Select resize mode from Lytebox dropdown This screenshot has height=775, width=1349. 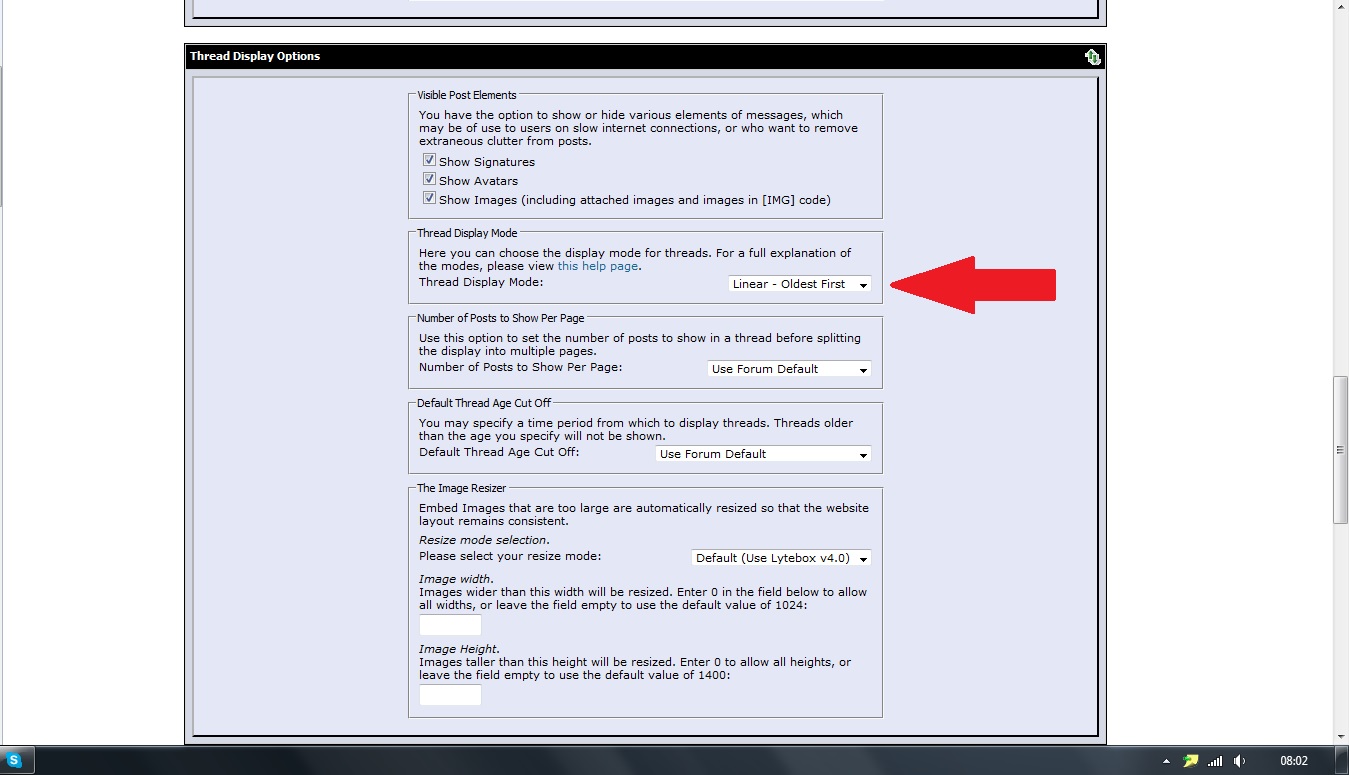[x=780, y=558]
